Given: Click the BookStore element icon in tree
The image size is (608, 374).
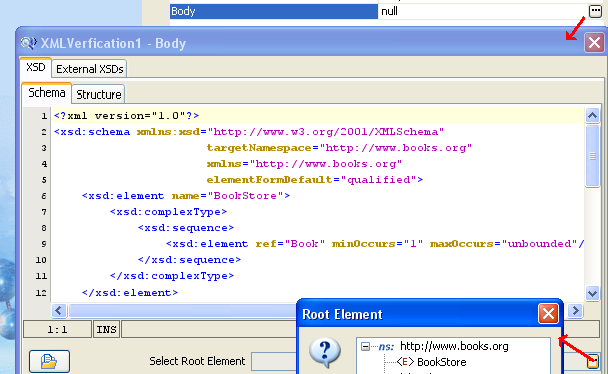Looking at the screenshot, I should pos(405,362).
